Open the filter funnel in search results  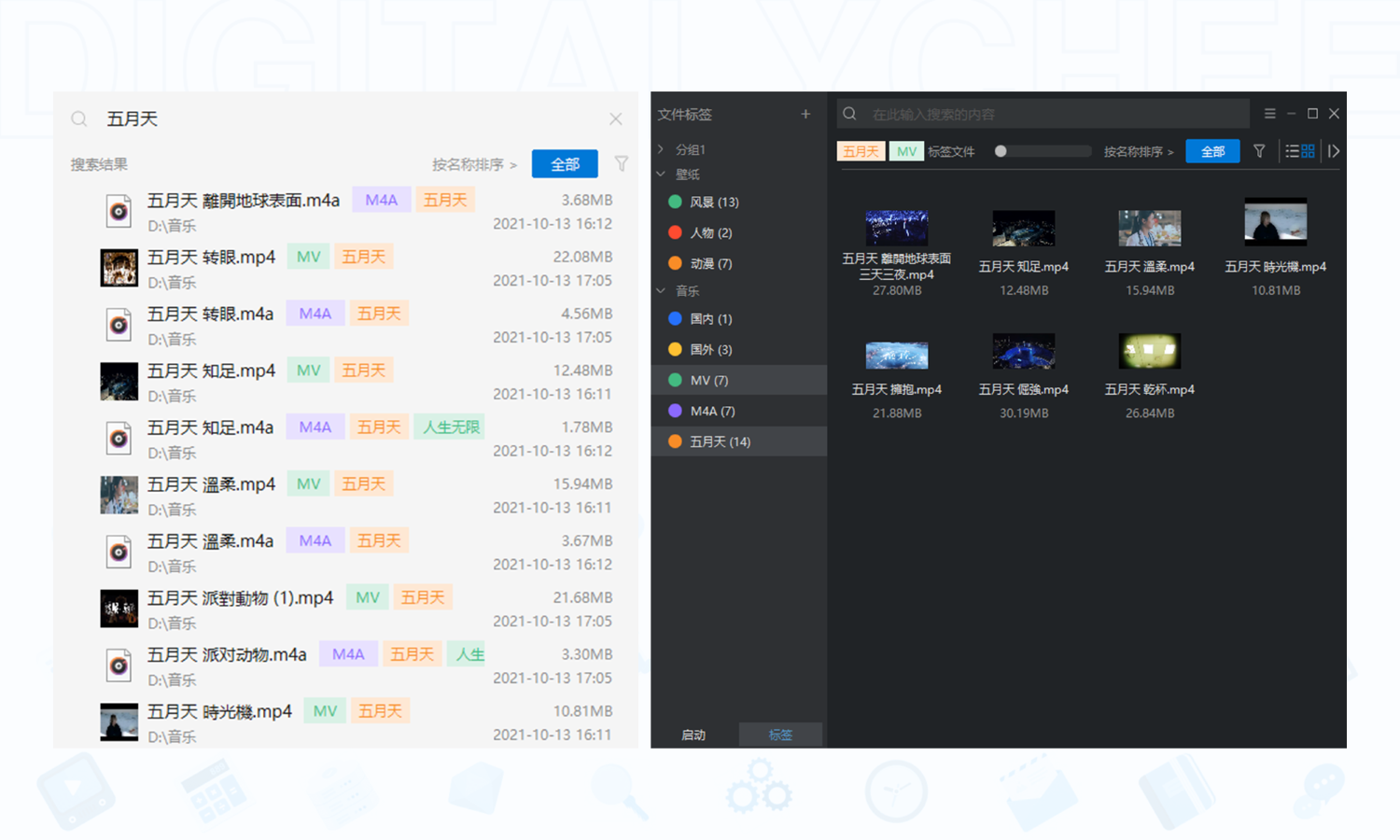coord(621,164)
